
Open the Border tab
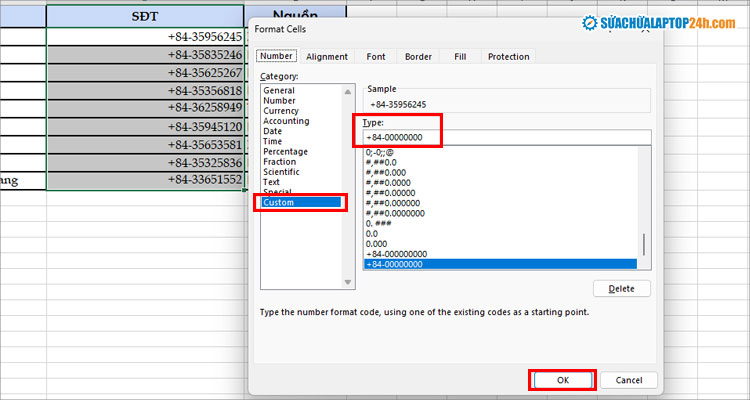click(418, 56)
